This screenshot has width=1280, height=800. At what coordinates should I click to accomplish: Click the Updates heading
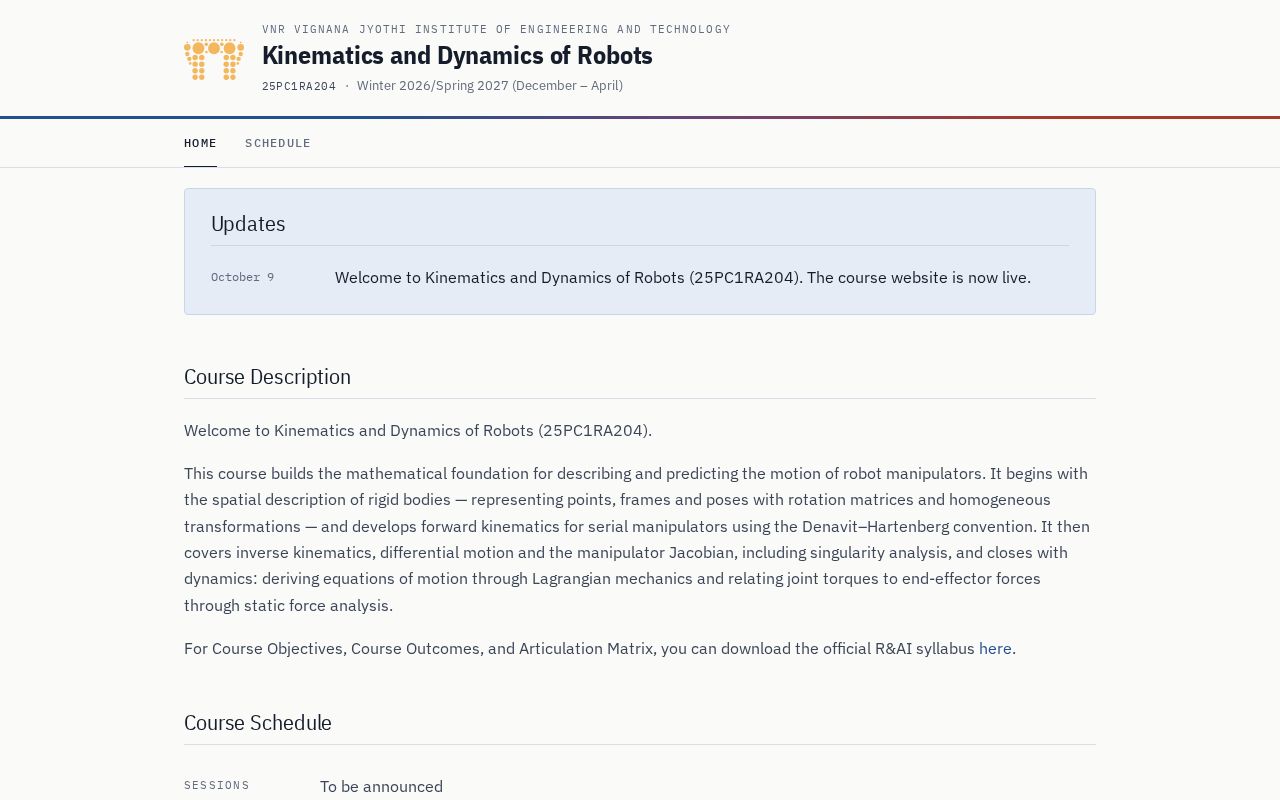[x=248, y=224]
